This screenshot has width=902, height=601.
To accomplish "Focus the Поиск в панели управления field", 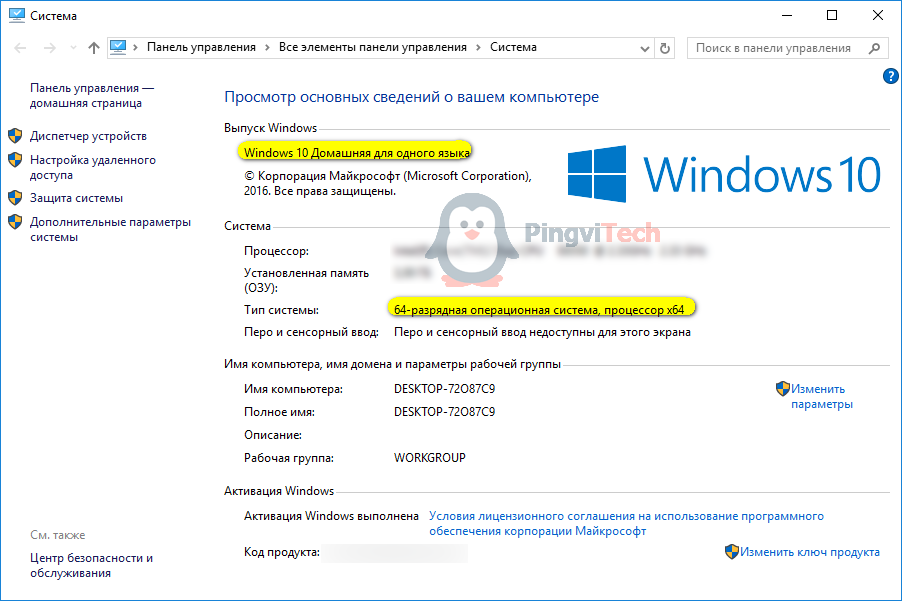I will tap(788, 48).
